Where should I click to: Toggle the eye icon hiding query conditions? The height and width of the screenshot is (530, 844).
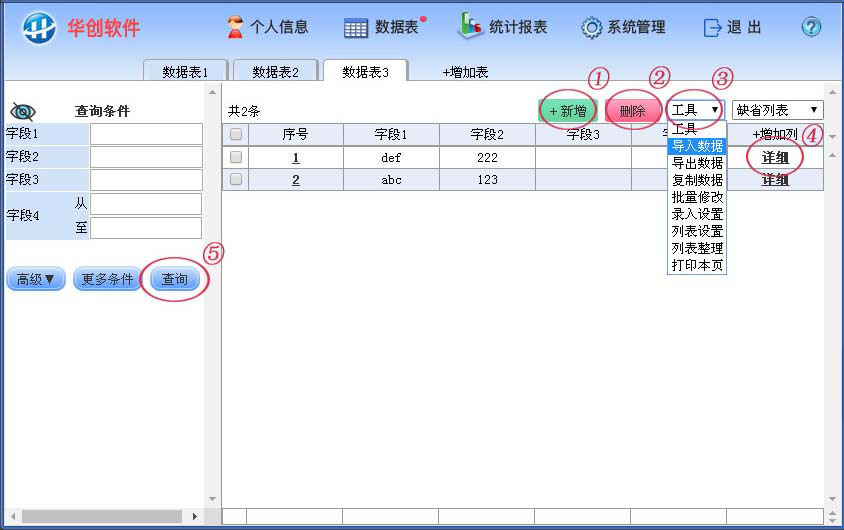coord(23,111)
